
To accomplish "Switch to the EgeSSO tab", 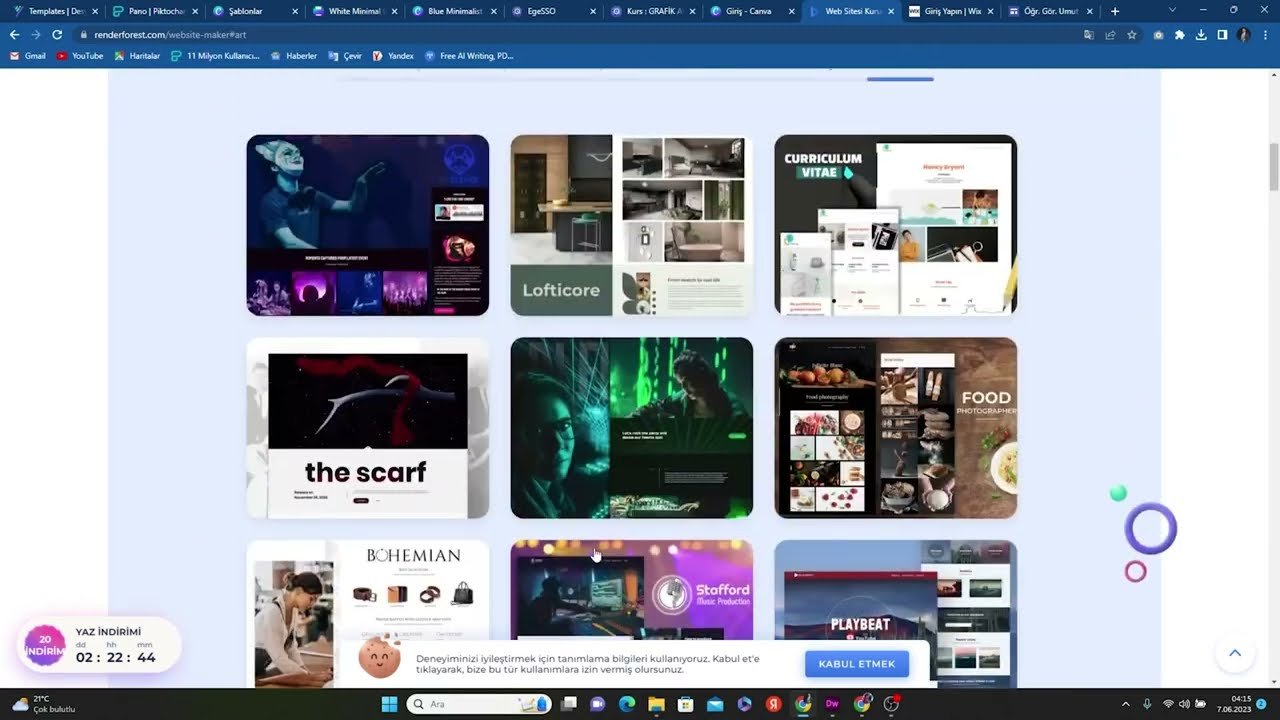I will coord(547,11).
